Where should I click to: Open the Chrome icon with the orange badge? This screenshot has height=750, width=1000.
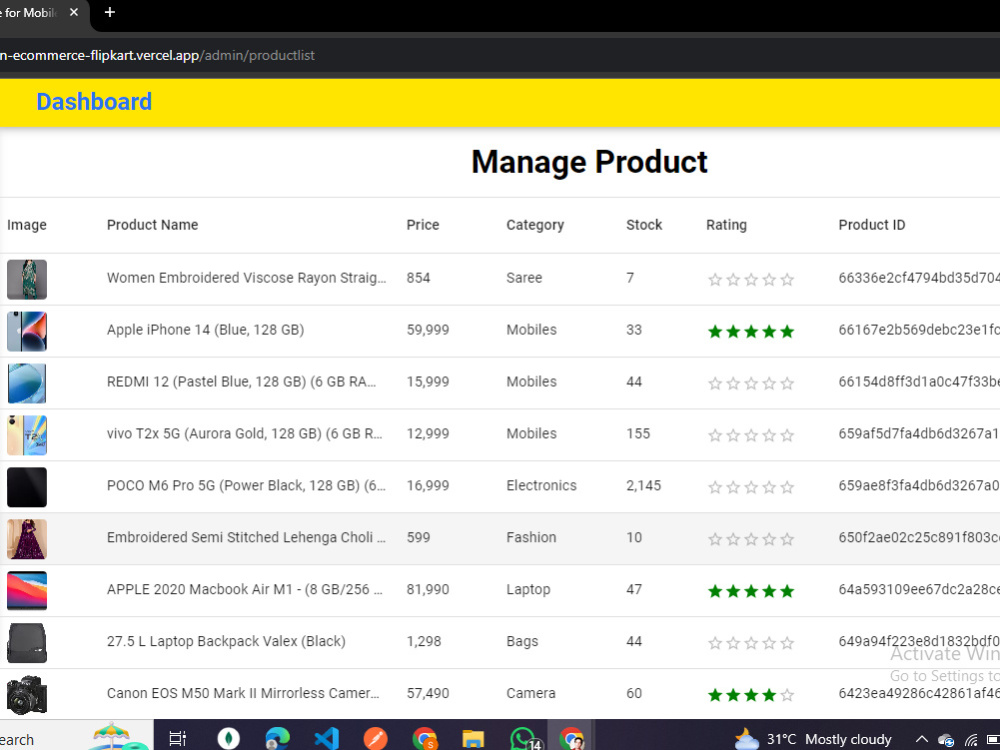[425, 739]
